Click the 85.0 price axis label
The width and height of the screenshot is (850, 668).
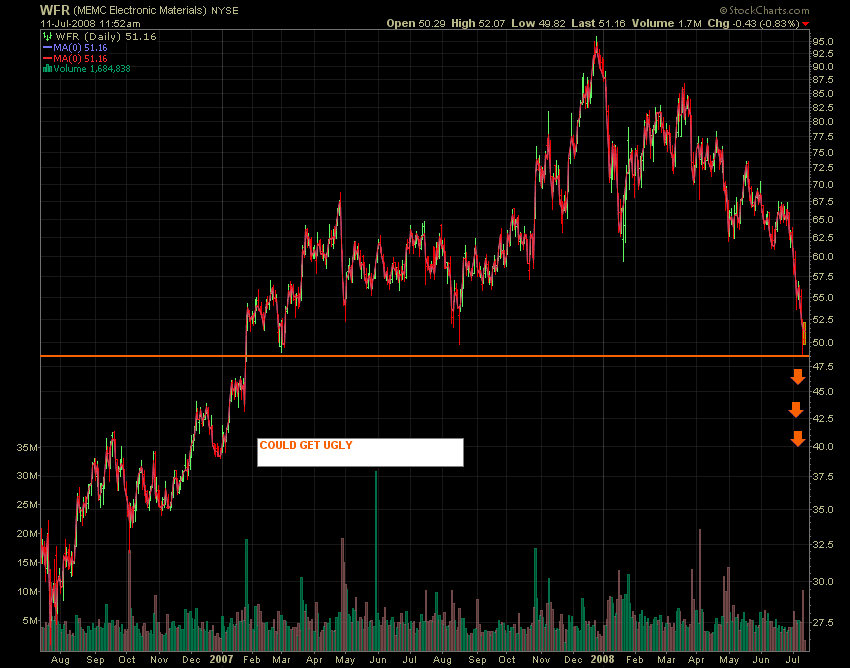point(822,93)
